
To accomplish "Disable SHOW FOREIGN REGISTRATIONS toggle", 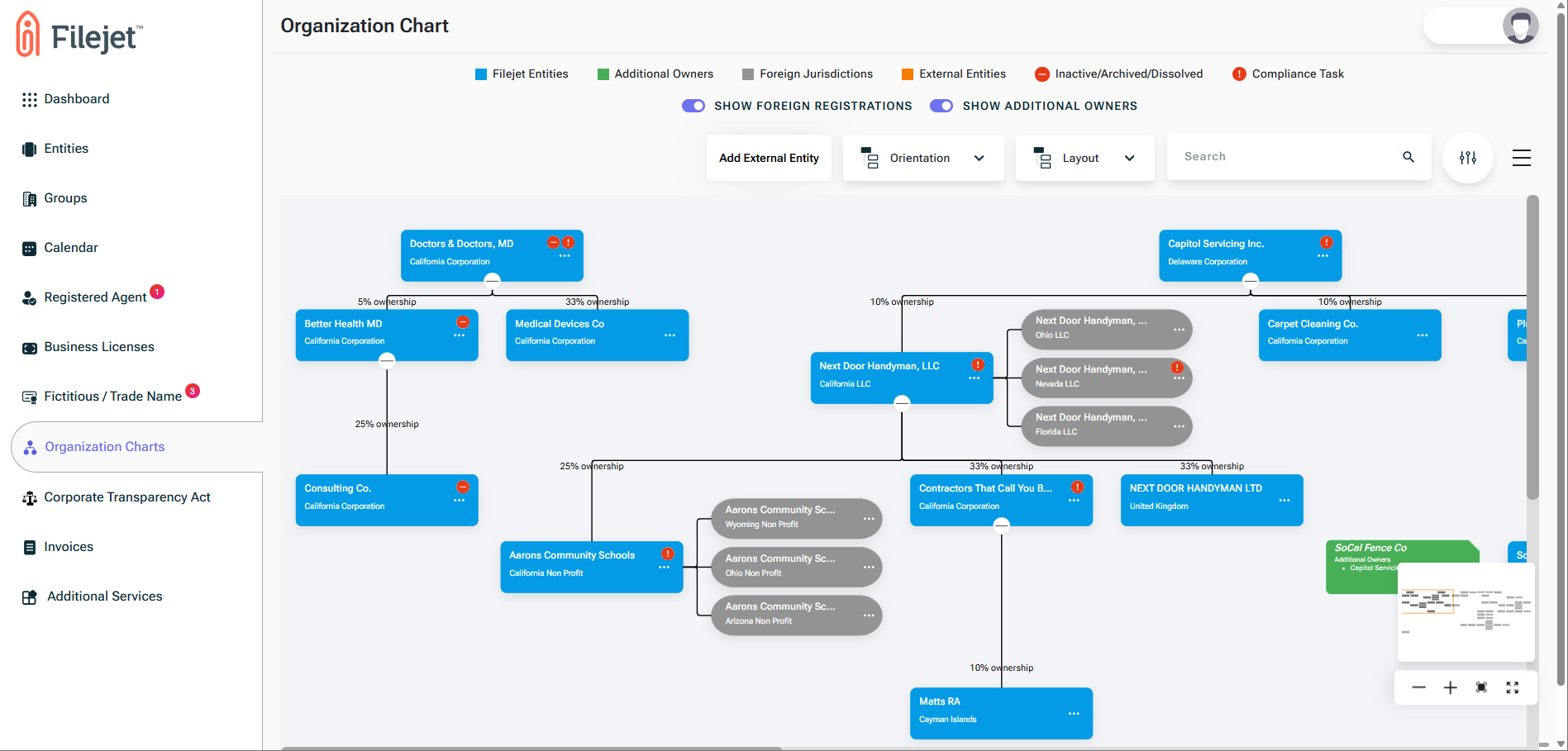I will coord(693,106).
